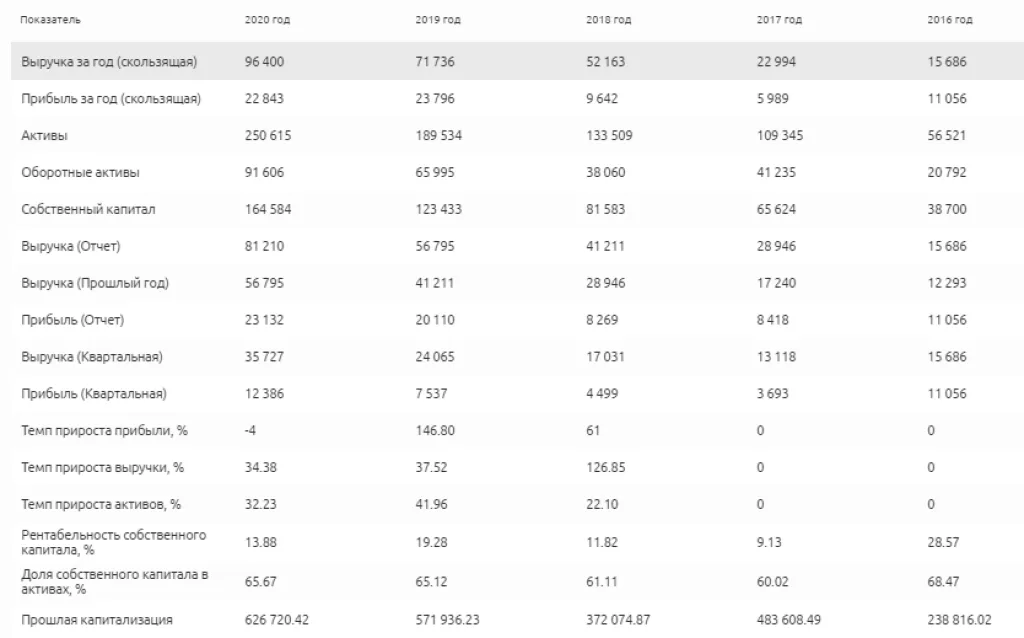This screenshot has width=1024, height=638.
Task: Select the "2016 год" column header
Action: (x=950, y=20)
